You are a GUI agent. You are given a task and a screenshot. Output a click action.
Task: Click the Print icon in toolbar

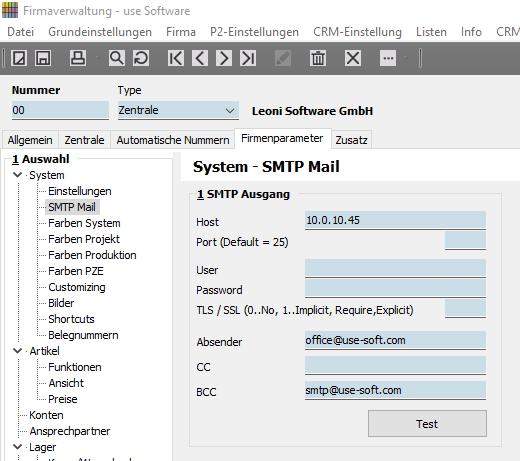click(78, 58)
